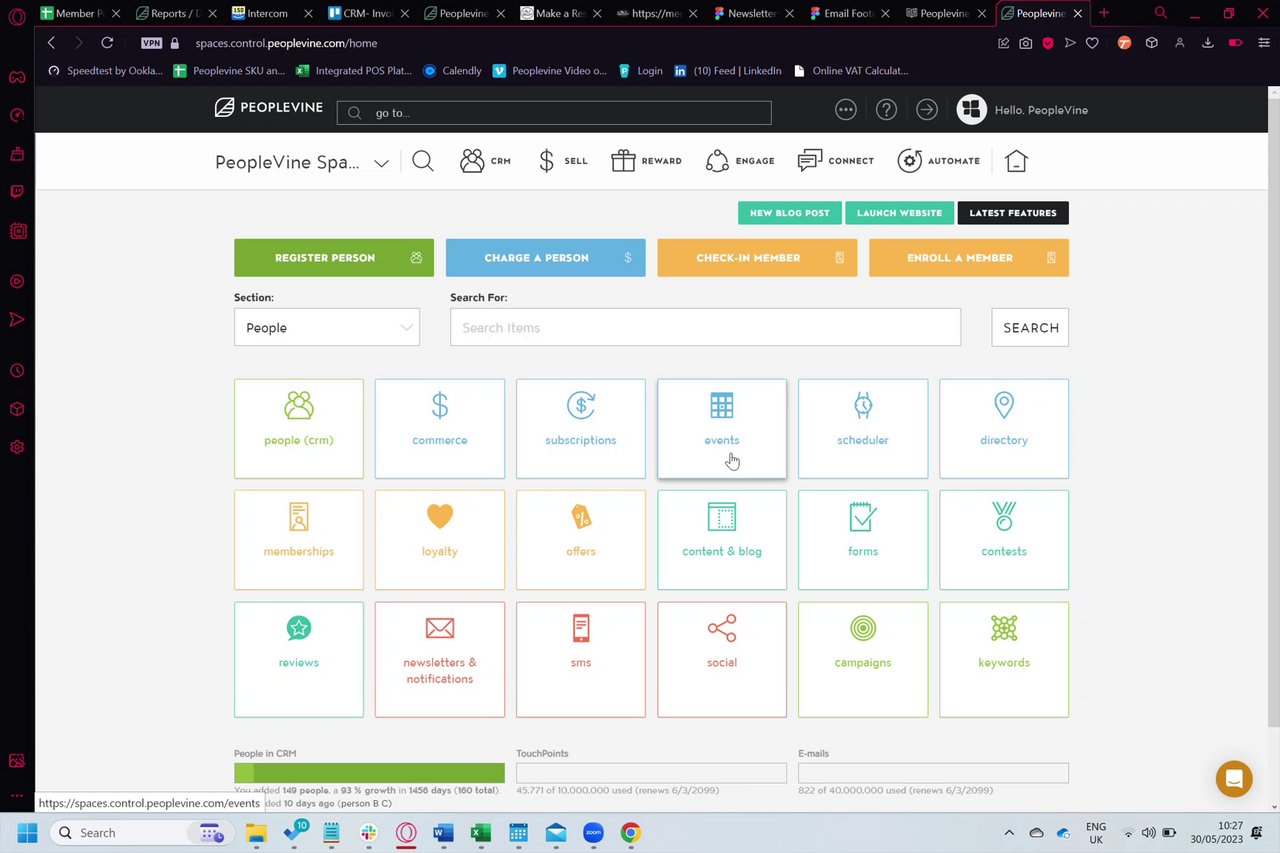
Task: Click the CHECK-IN MEMBER button
Action: (x=757, y=258)
